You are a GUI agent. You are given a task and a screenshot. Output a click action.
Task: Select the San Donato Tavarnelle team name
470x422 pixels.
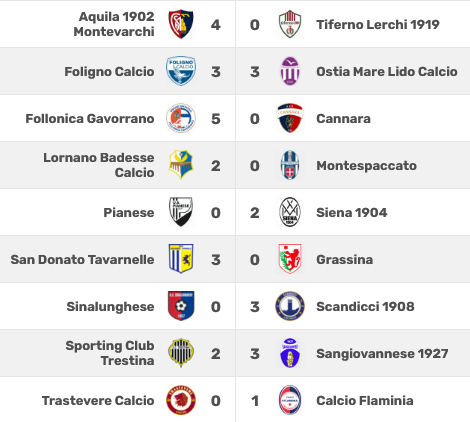pos(82,260)
